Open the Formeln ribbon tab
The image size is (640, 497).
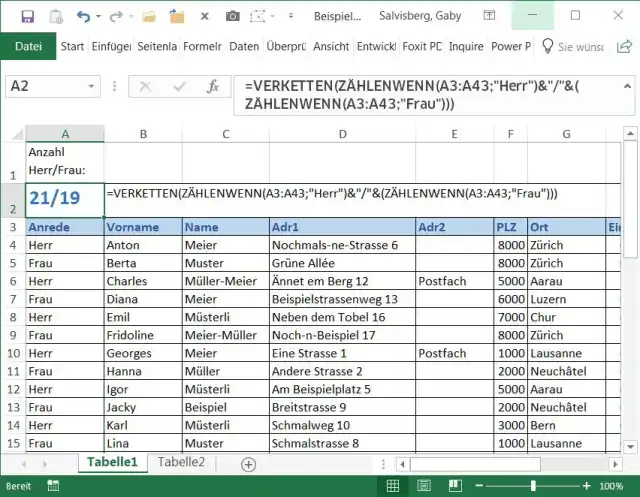point(201,46)
